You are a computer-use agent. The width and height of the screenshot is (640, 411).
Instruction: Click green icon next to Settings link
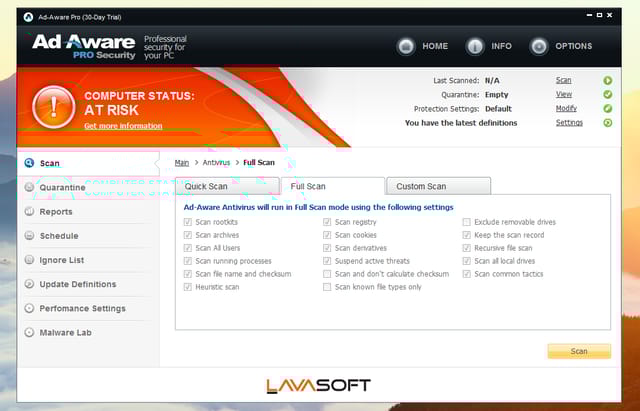(608, 122)
